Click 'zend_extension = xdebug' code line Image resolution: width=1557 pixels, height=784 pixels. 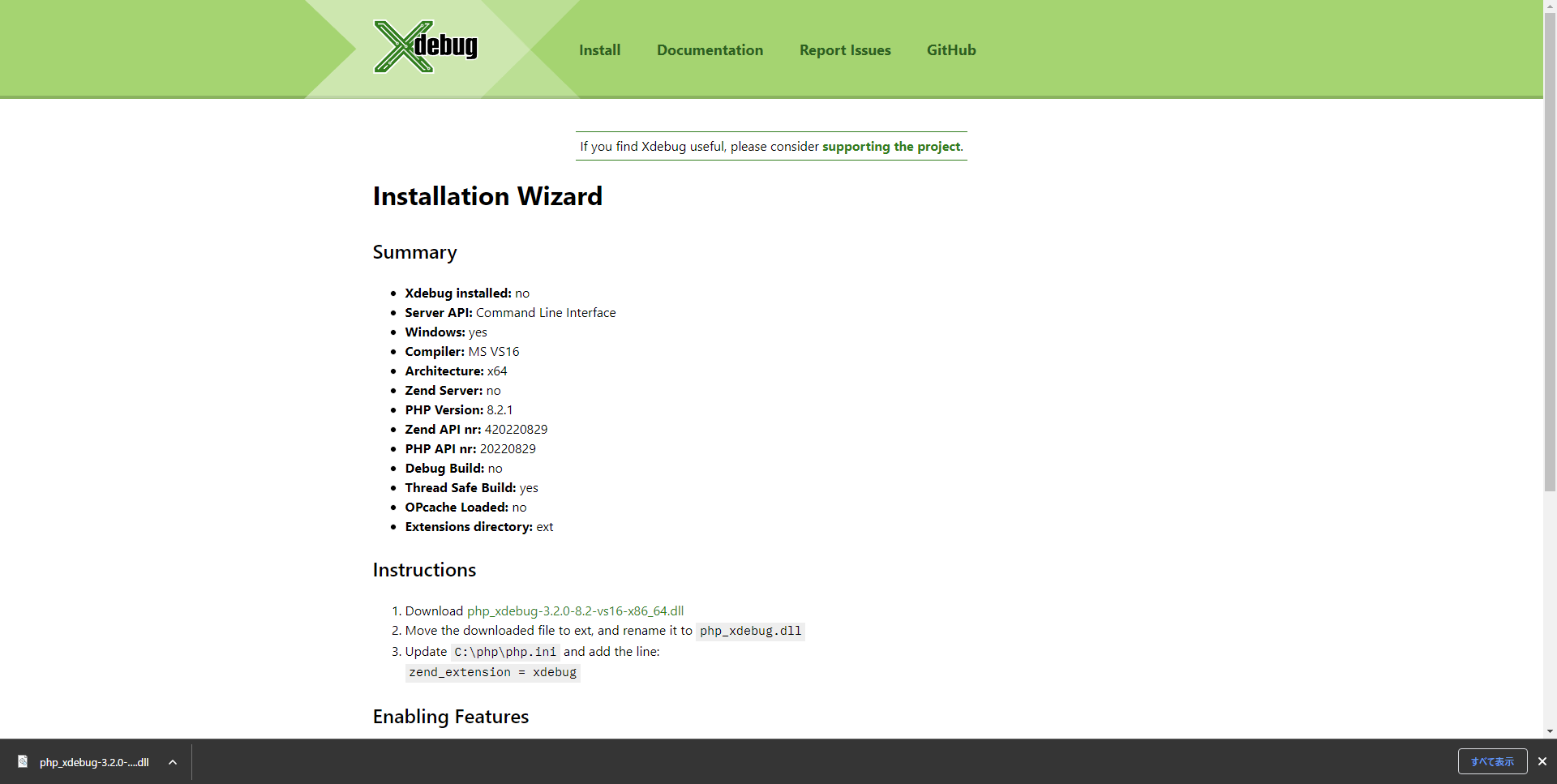pyautogui.click(x=492, y=673)
